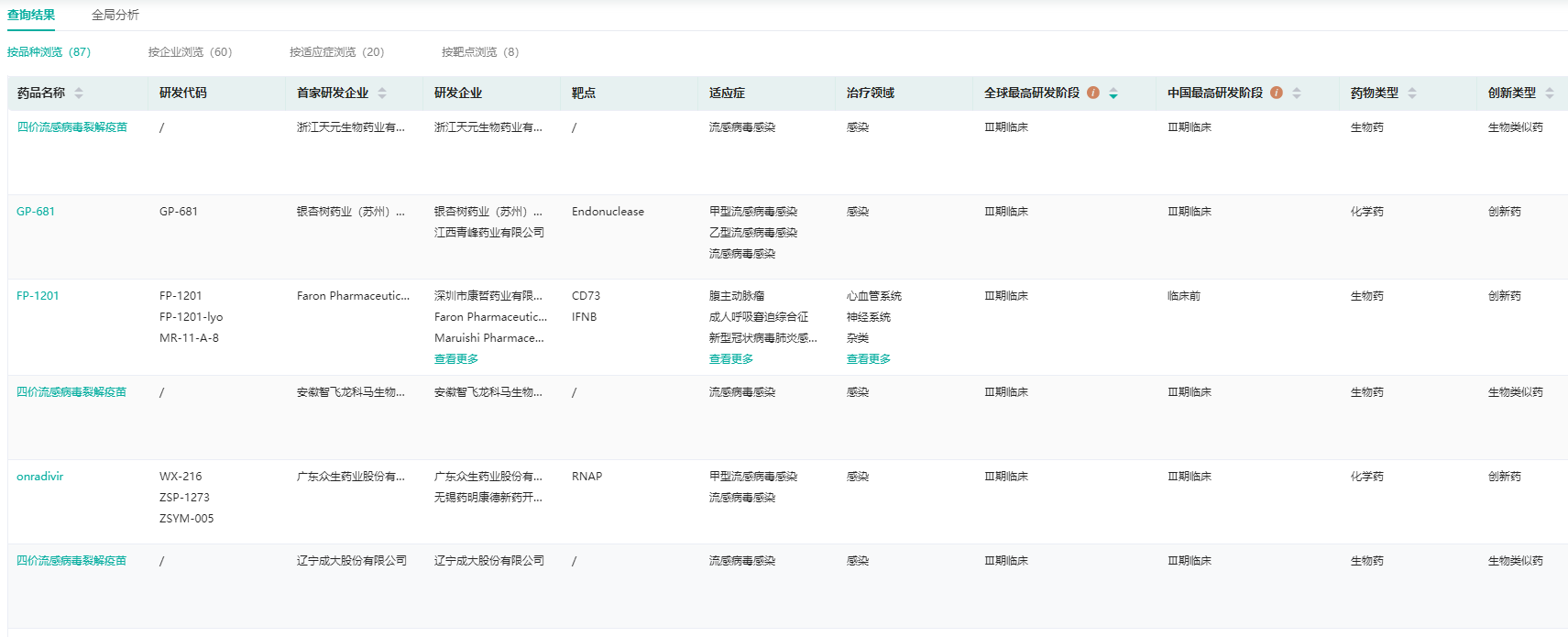Sort by 药品名称 column icon
Viewport: 1568px width, 637px height.
pyautogui.click(x=79, y=93)
